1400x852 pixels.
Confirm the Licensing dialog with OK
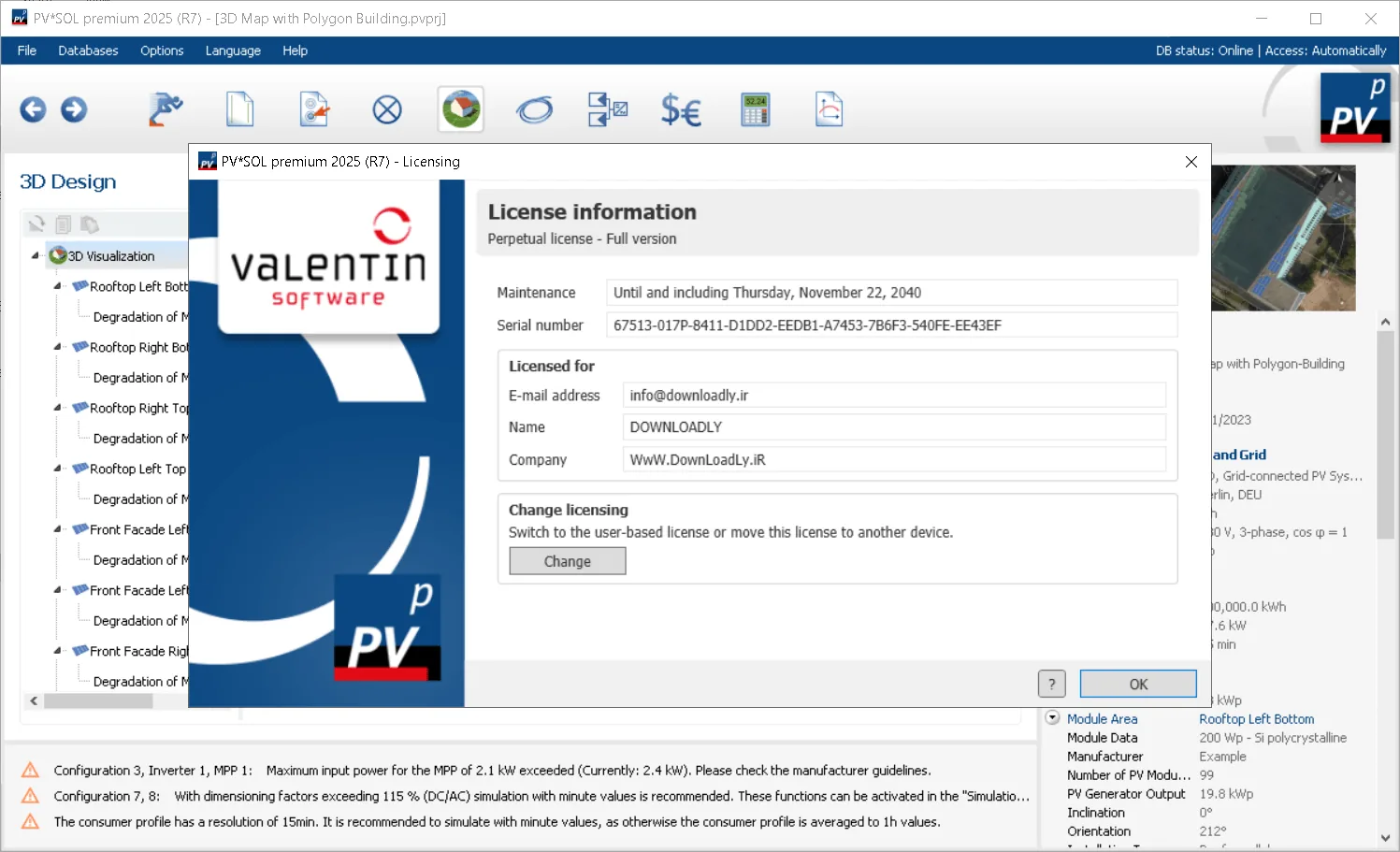pyautogui.click(x=1138, y=684)
